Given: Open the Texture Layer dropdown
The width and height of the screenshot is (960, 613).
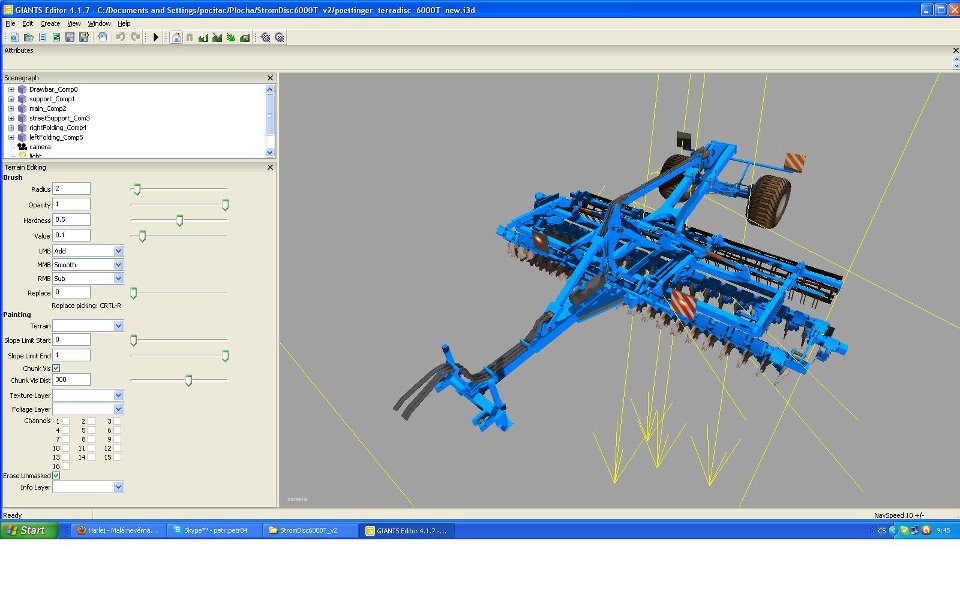Looking at the screenshot, I should [118, 395].
